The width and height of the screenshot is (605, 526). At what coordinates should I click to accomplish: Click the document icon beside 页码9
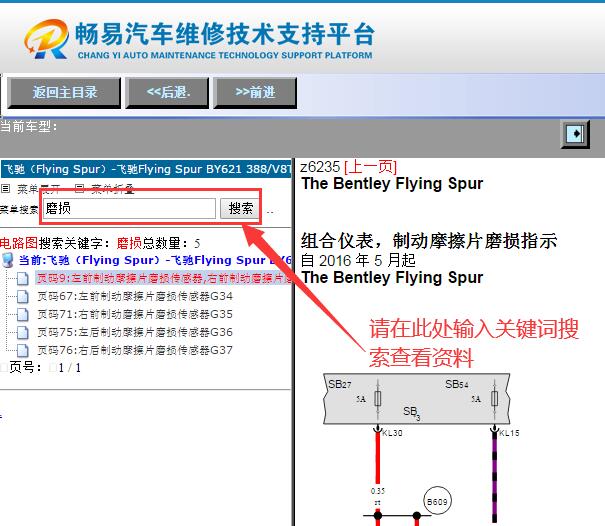tap(23, 278)
